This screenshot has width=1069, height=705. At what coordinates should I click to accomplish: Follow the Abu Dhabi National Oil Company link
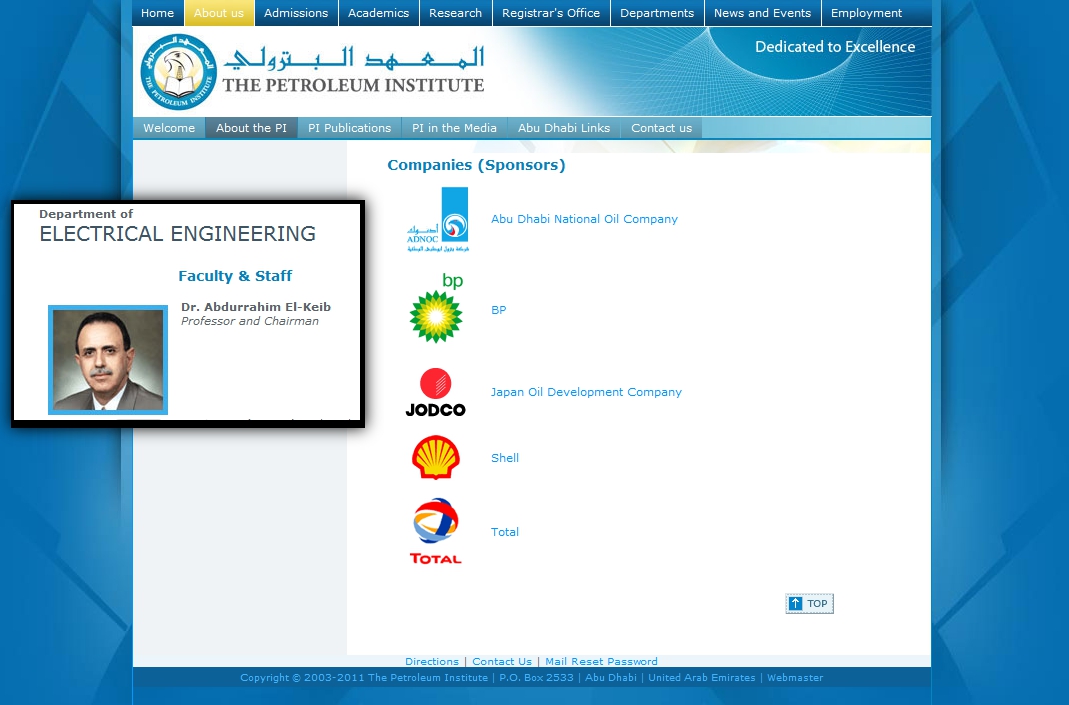click(x=584, y=219)
